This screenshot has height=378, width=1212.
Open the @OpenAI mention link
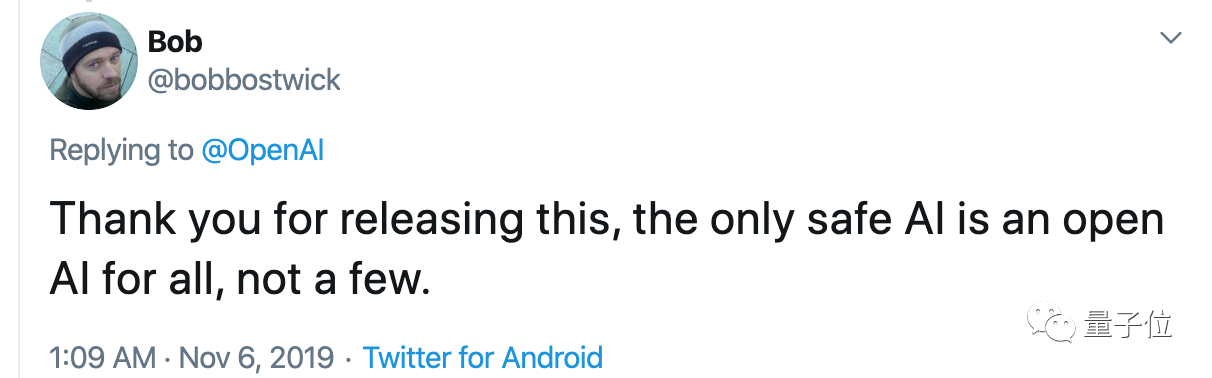262,151
